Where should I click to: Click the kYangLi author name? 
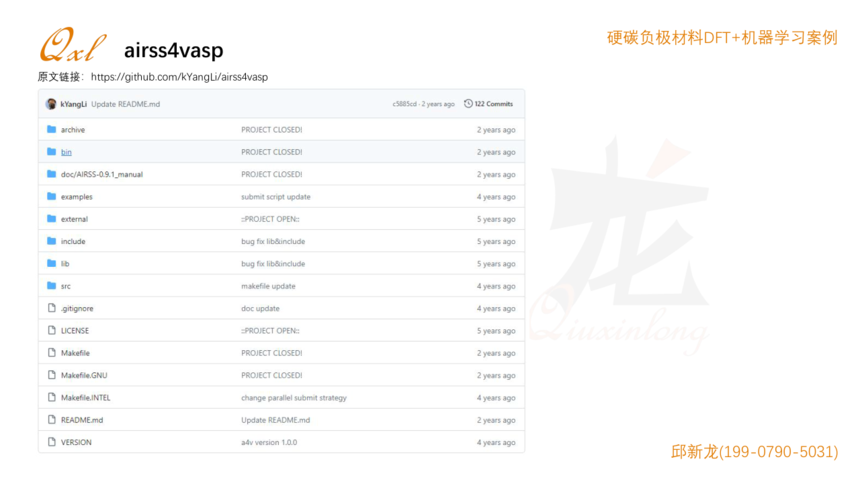(x=73, y=104)
